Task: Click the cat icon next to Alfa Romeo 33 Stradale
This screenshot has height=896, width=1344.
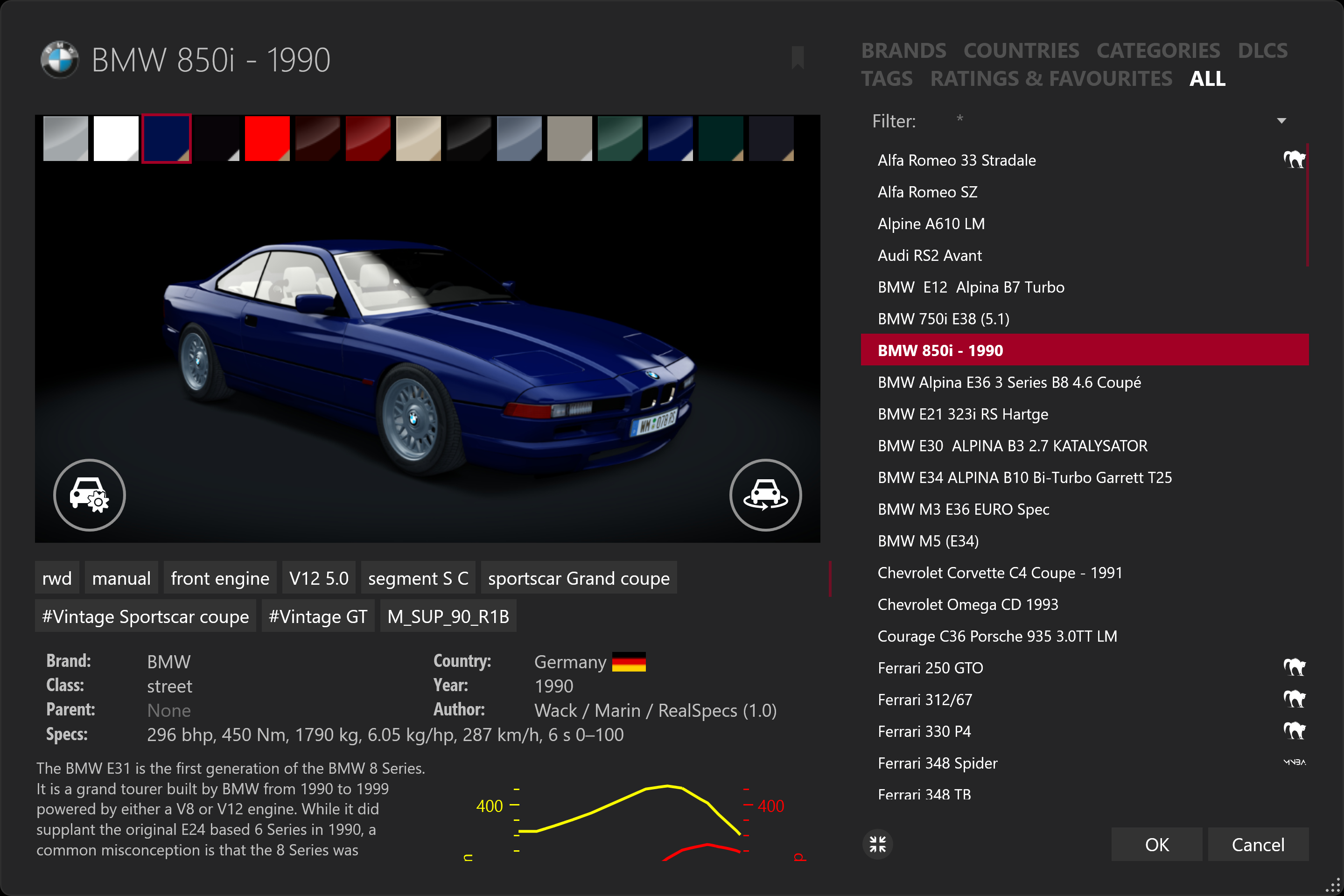Action: pos(1294,160)
